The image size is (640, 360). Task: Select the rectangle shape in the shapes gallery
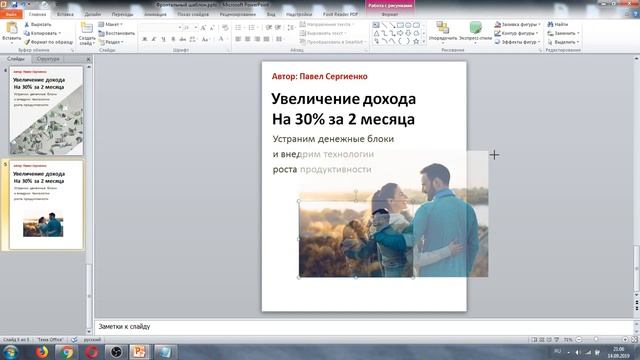point(400,25)
